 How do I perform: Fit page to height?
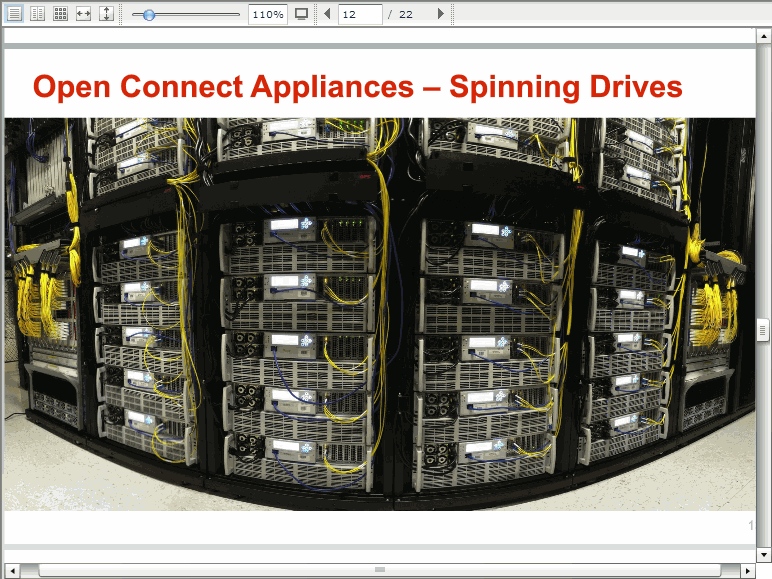106,14
